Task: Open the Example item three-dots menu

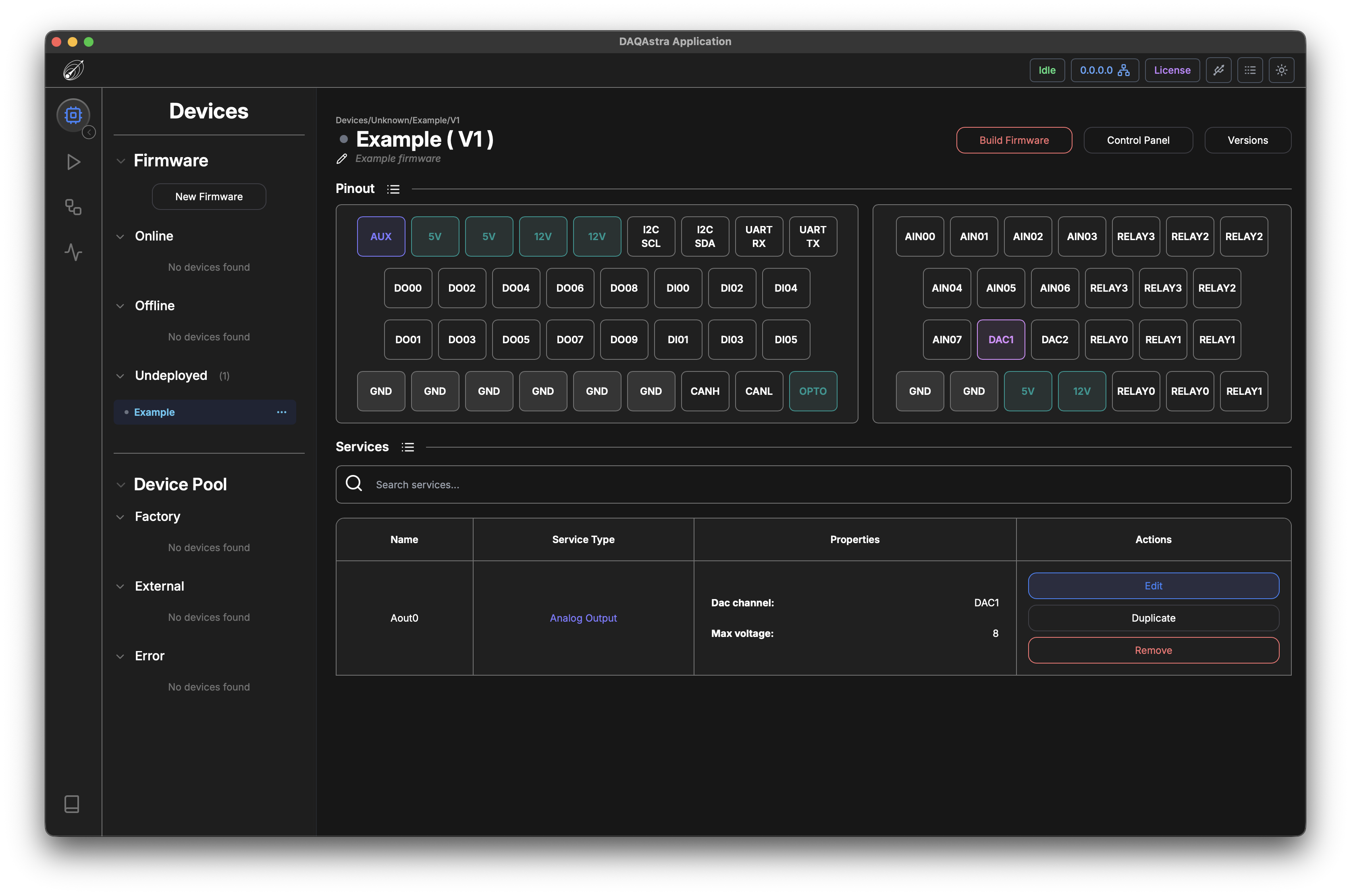Action: pyautogui.click(x=282, y=412)
